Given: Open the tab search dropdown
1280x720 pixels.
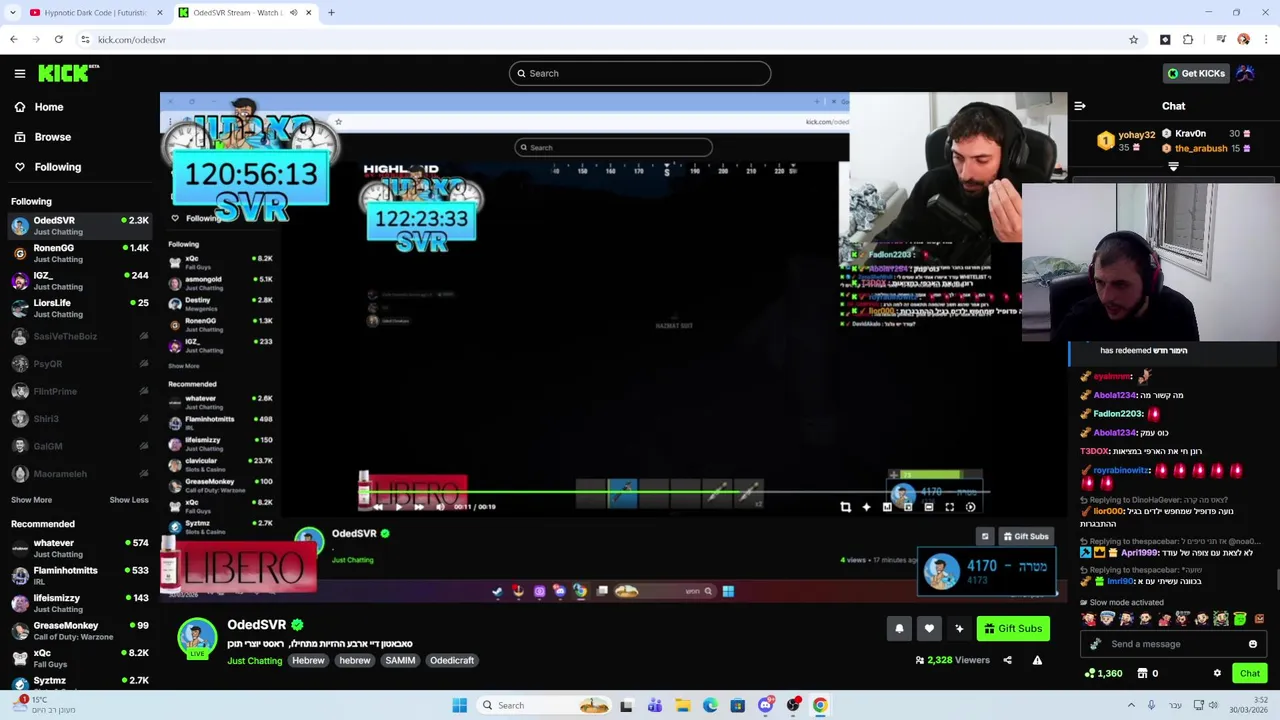Looking at the screenshot, I should pyautogui.click(x=13, y=13).
